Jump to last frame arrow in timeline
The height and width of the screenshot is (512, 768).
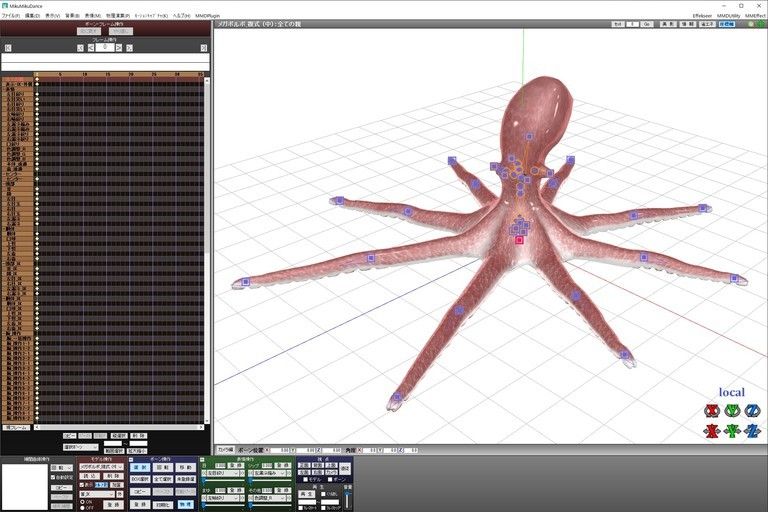(x=204, y=48)
